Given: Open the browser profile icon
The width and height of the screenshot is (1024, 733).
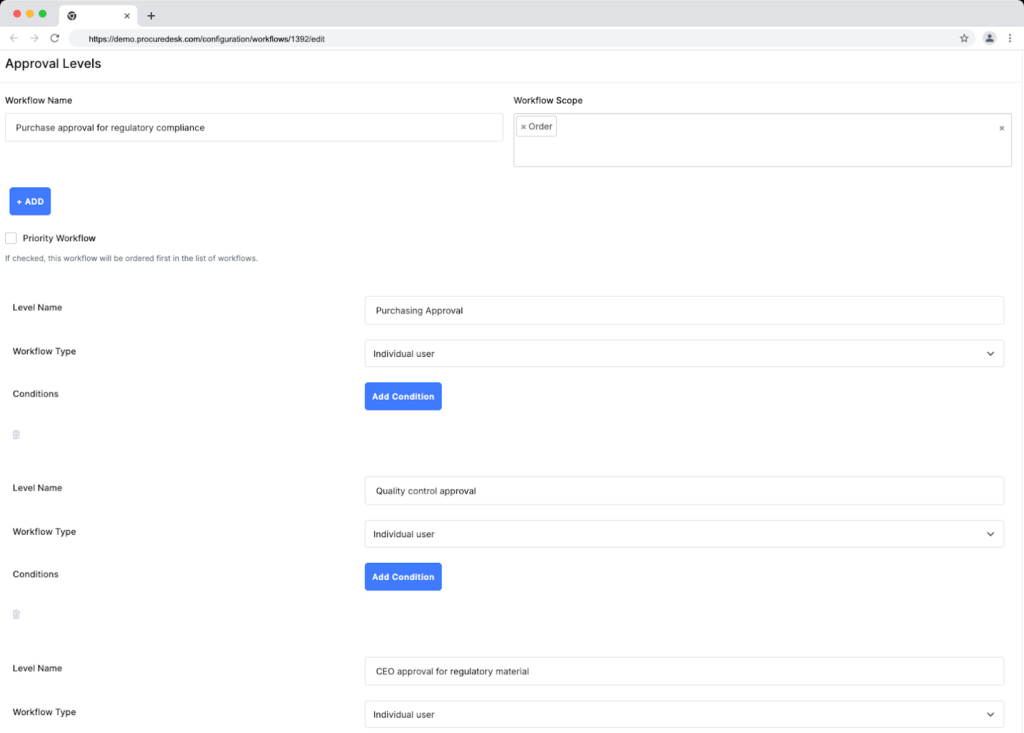Looking at the screenshot, I should 989,39.
